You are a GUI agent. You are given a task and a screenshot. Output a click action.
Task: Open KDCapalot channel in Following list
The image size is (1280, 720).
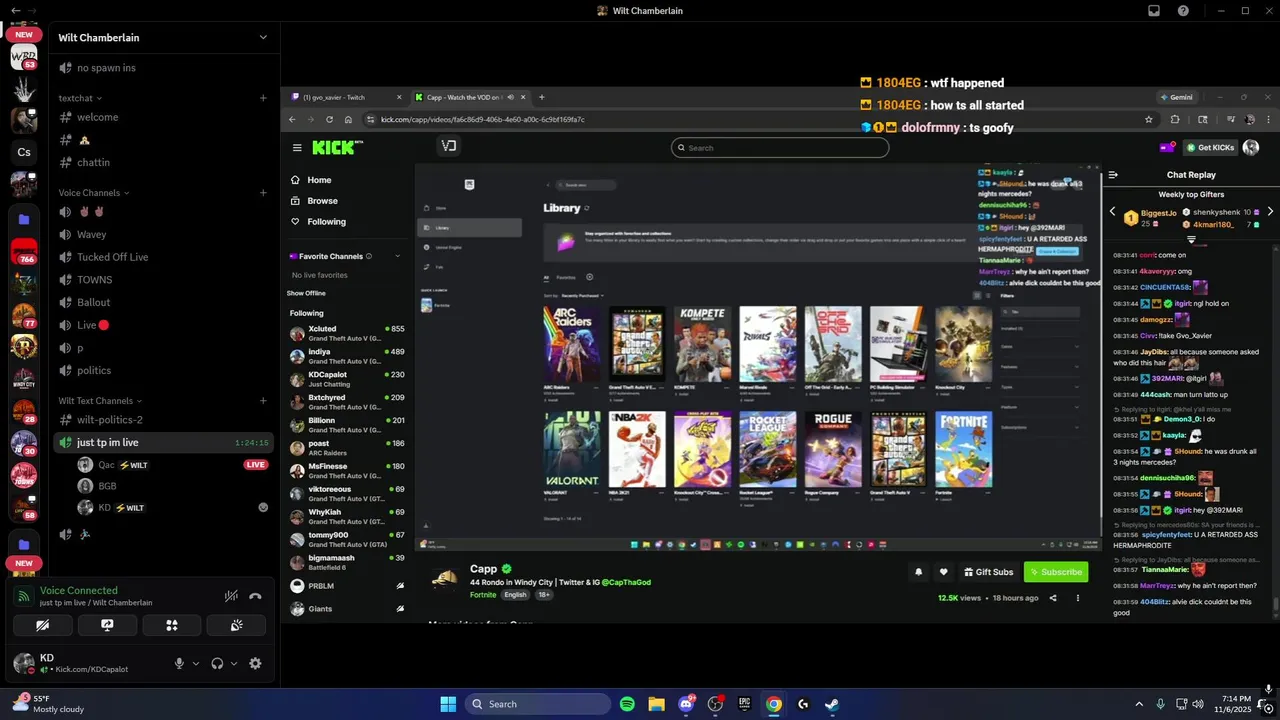click(x=346, y=379)
